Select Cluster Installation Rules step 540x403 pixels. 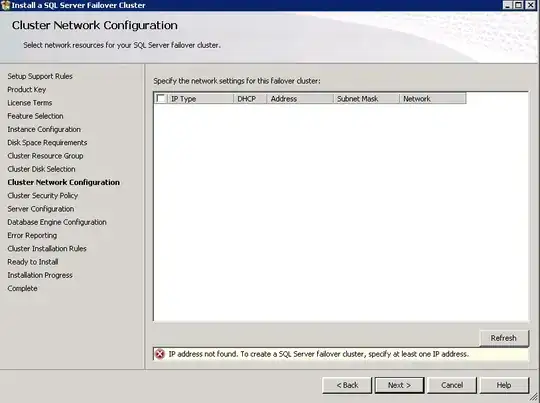click(x=47, y=249)
